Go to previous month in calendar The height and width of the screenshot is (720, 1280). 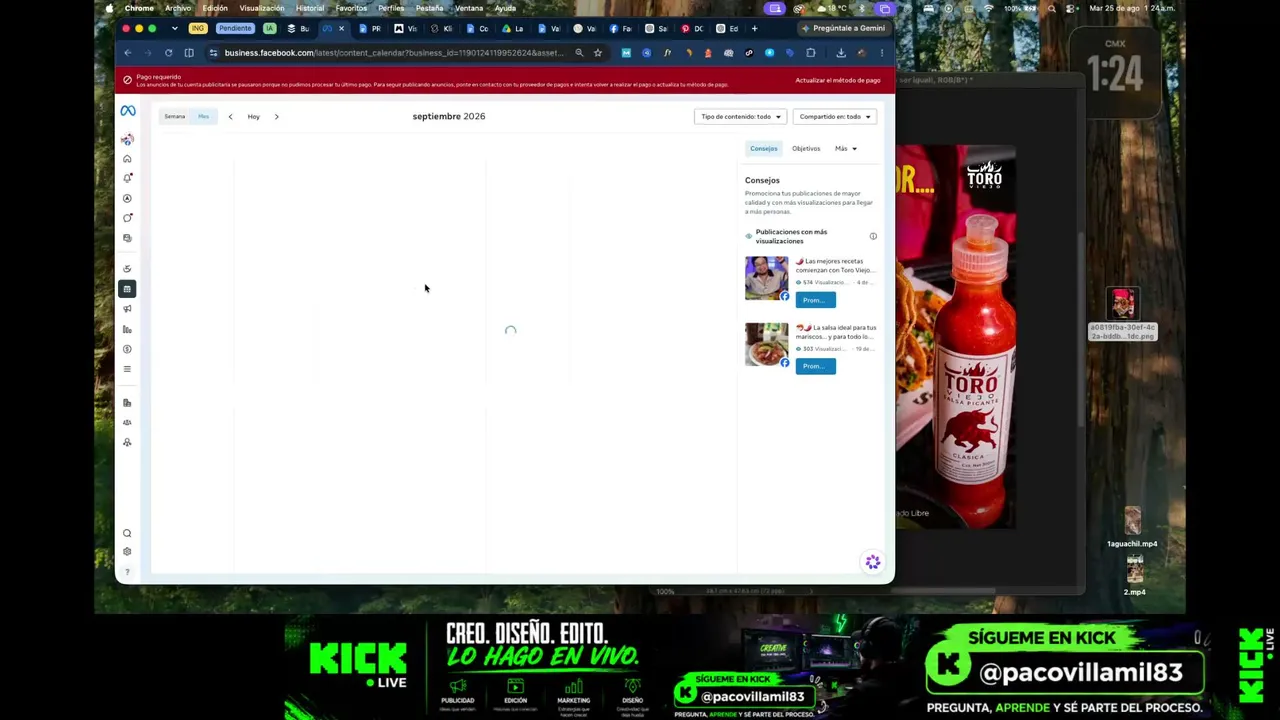[x=230, y=117]
